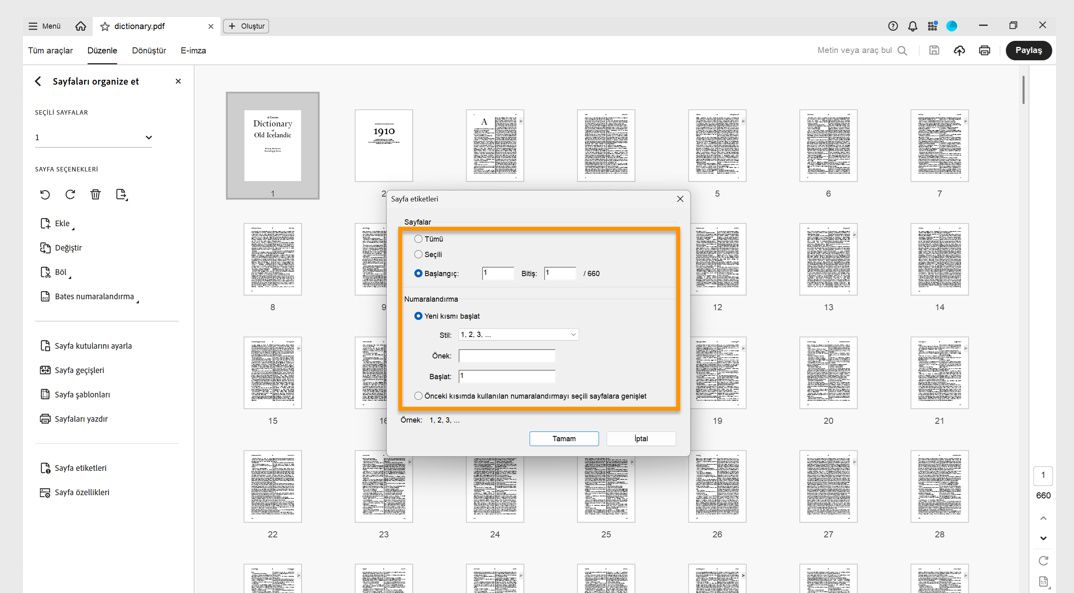Viewport: 1074px width, 593px height.
Task: Go to next page down arrow
Action: 1043,538
